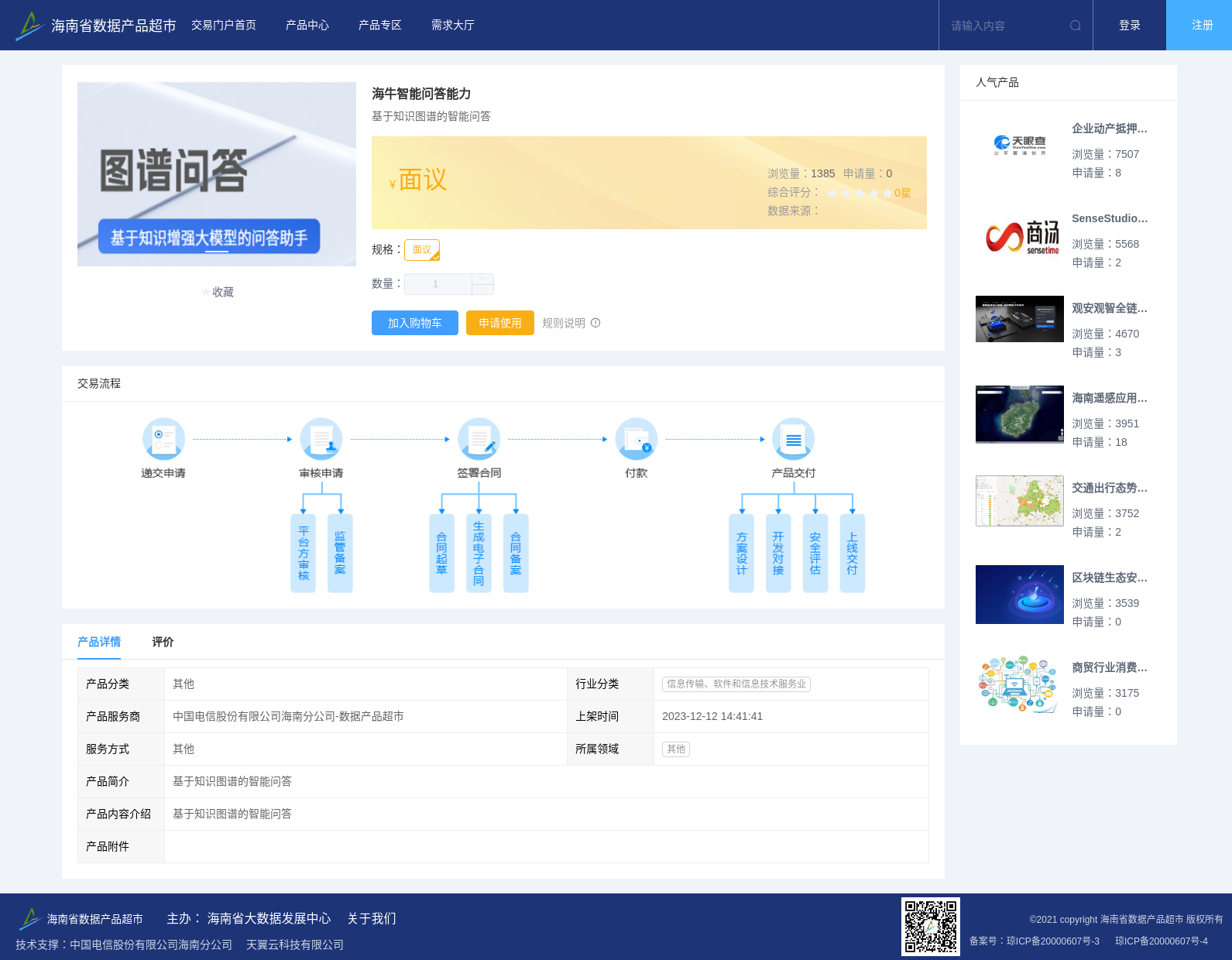Open the 交通出行态势 product thumbnail
This screenshot has height=960, width=1232.
[1020, 501]
